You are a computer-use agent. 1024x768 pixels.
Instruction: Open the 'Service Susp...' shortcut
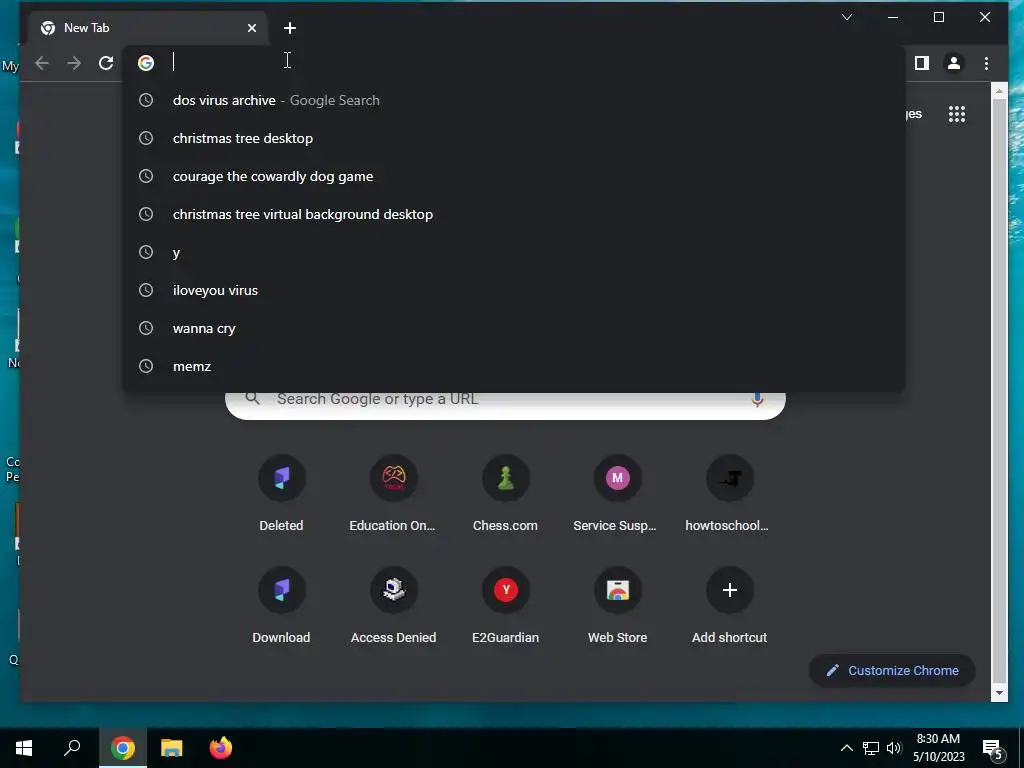pos(617,493)
